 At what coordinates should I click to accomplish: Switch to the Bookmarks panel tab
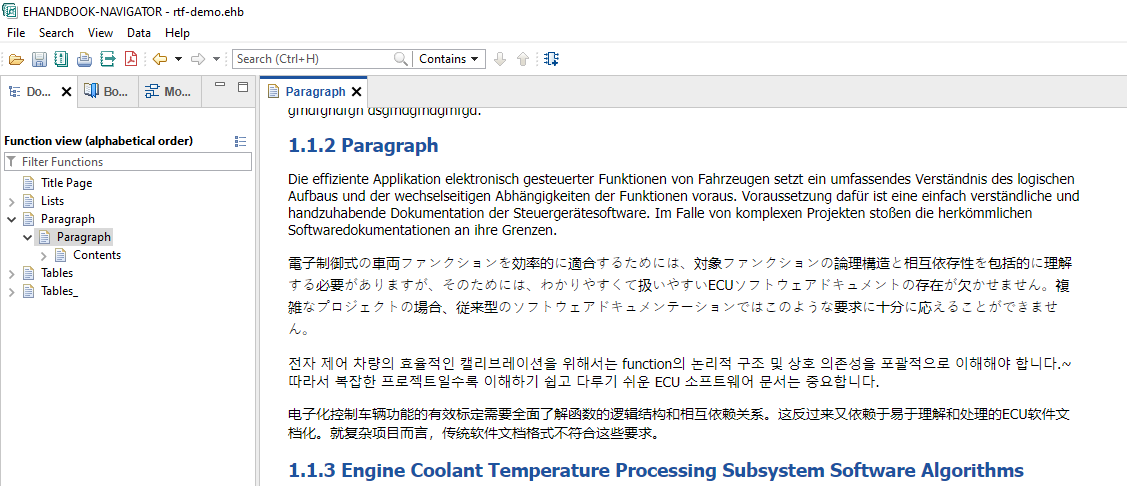click(x=107, y=92)
